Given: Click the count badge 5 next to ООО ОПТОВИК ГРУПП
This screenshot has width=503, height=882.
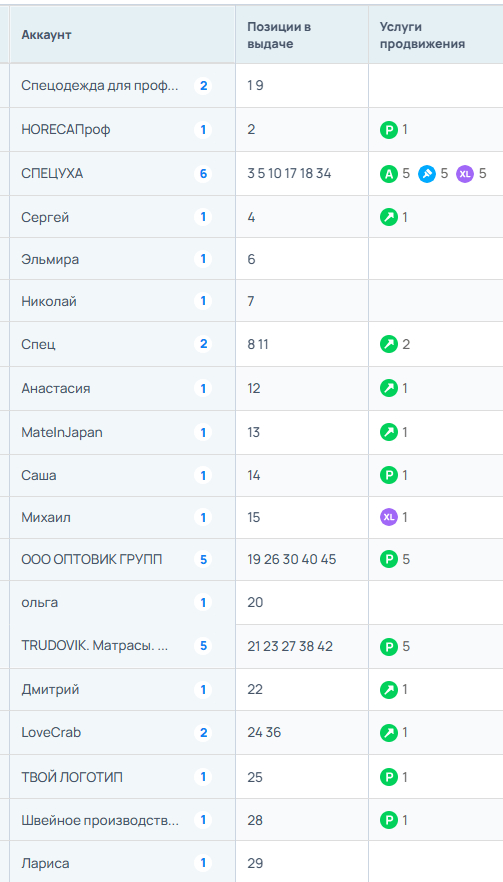Looking at the screenshot, I should [203, 560].
